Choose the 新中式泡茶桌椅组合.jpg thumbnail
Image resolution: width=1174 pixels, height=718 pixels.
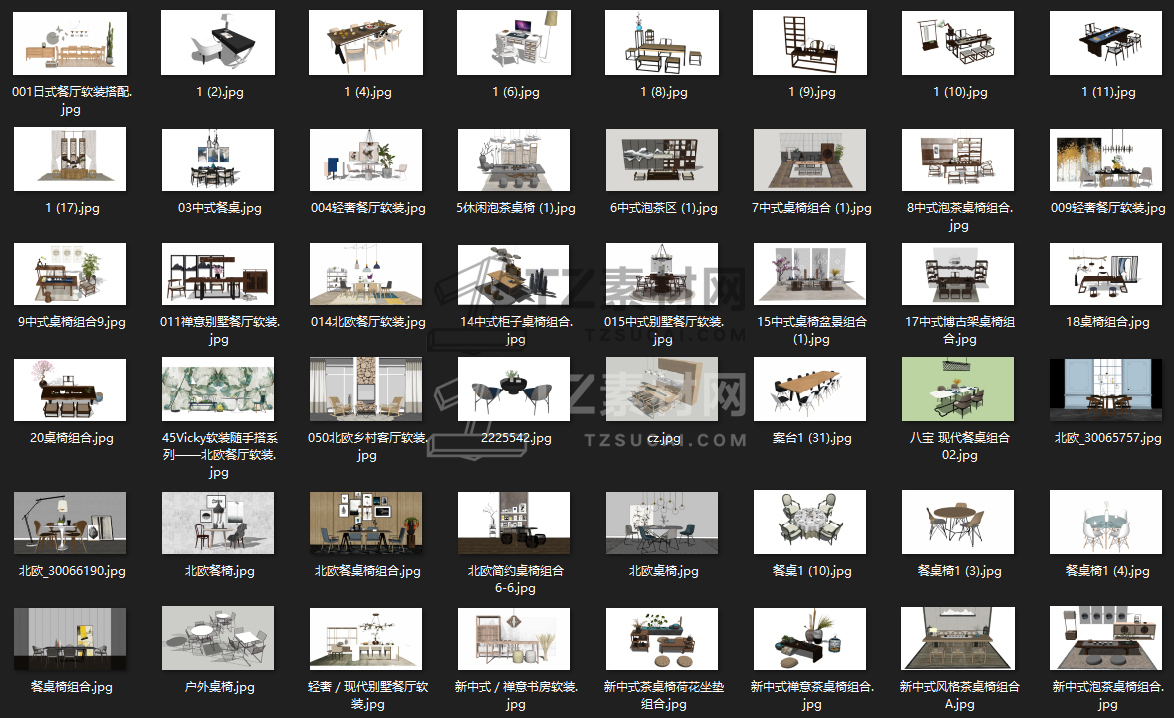point(1107,639)
